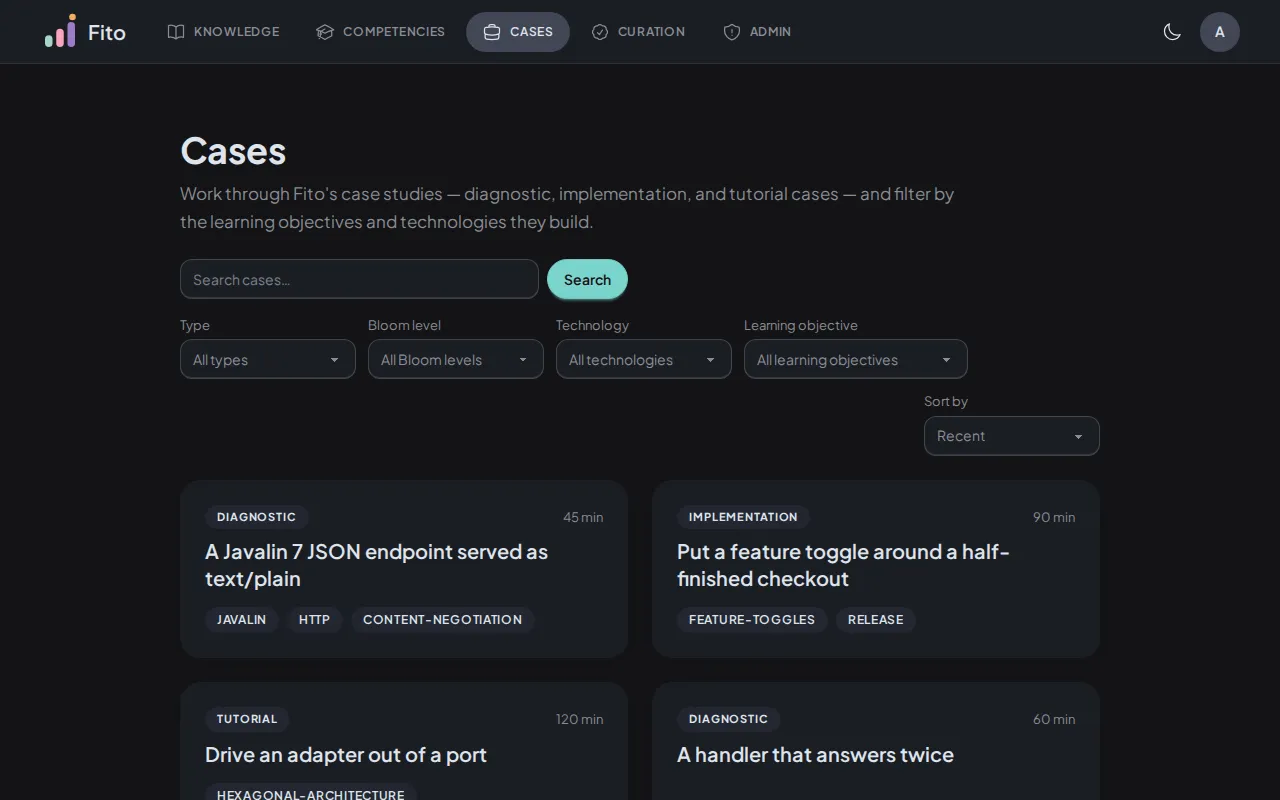Click the shield icon beside Admin
Screen dimensions: 1280x800
tap(732, 32)
